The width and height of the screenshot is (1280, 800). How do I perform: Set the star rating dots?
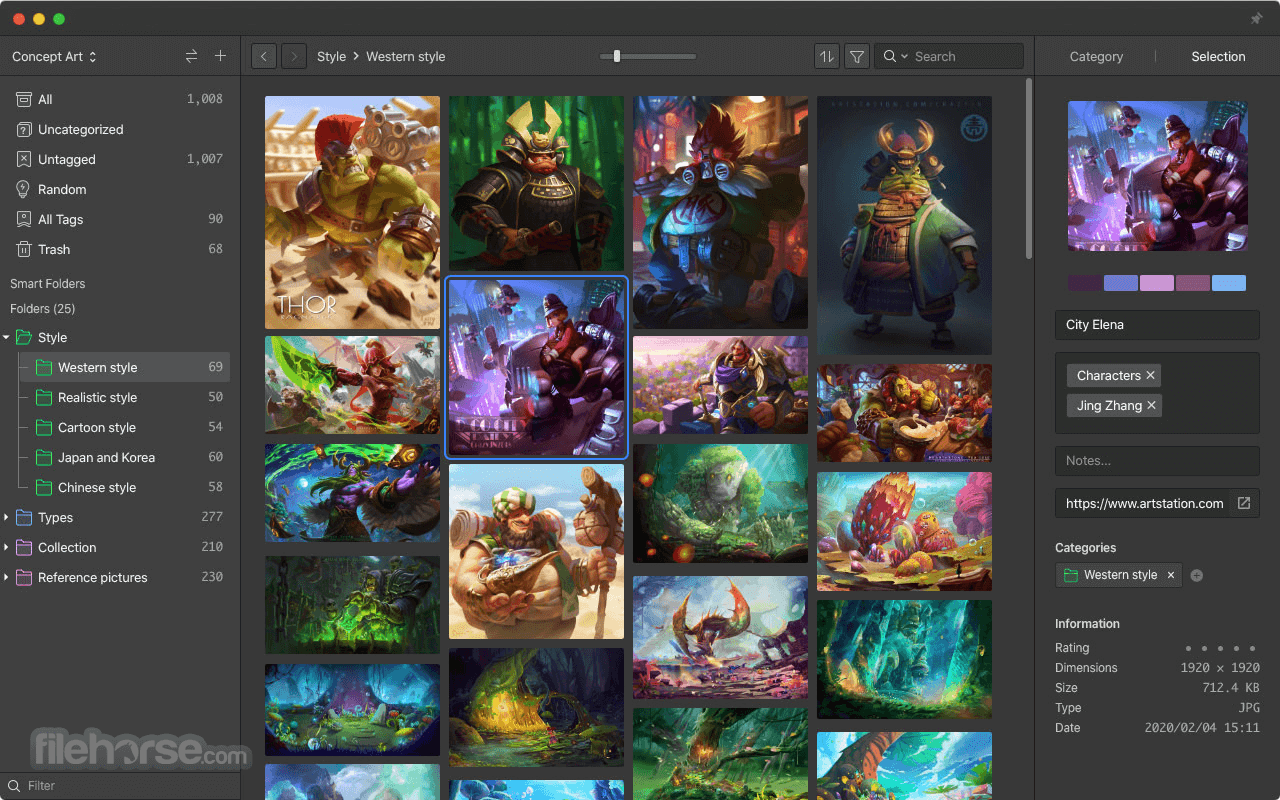pyautogui.click(x=1220, y=648)
